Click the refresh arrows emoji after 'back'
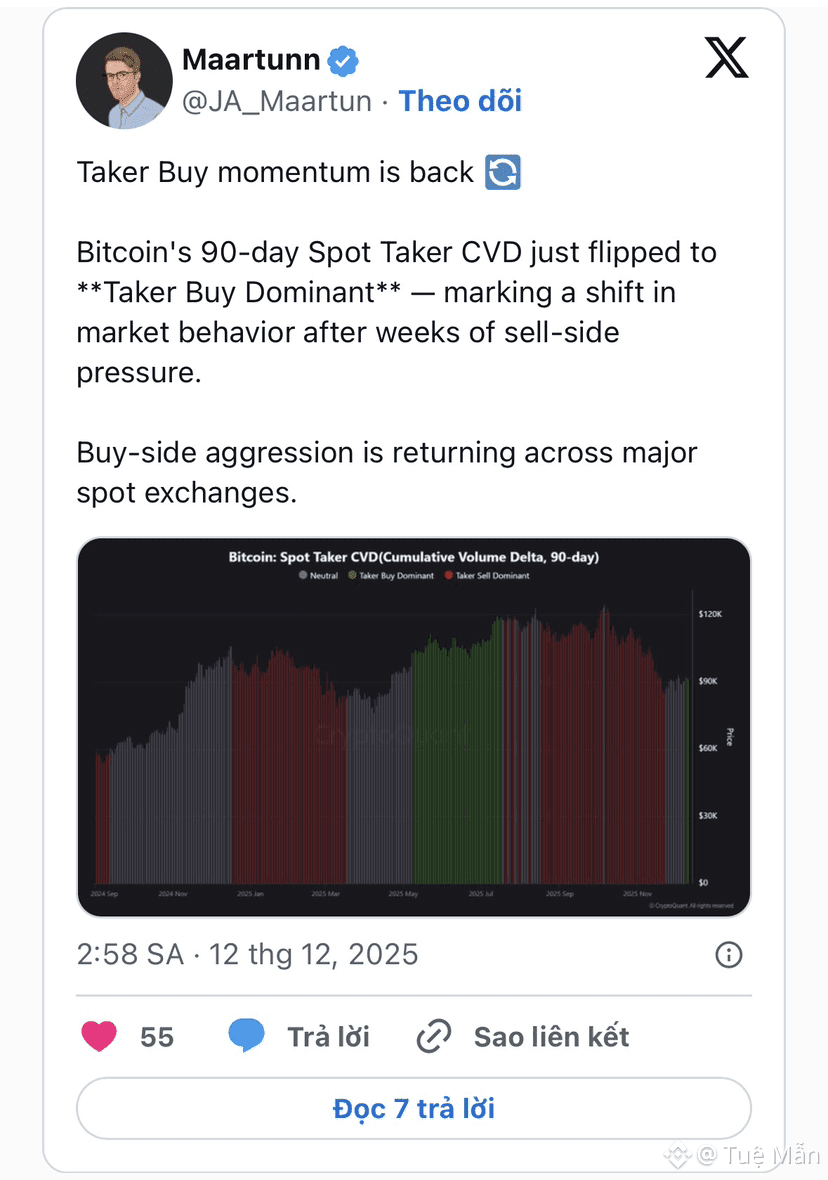The width and height of the screenshot is (828, 1180). (x=502, y=172)
